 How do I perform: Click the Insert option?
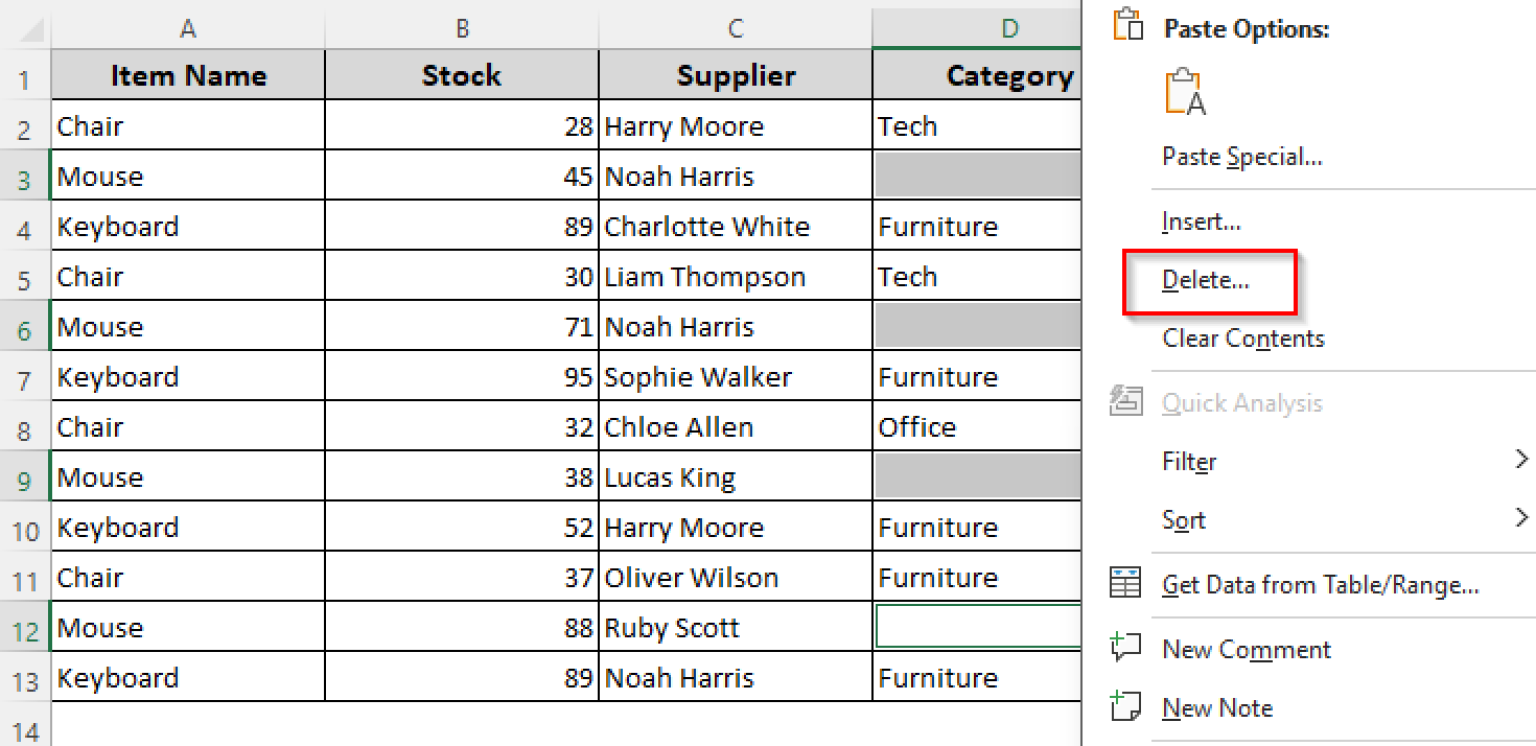tap(1200, 221)
